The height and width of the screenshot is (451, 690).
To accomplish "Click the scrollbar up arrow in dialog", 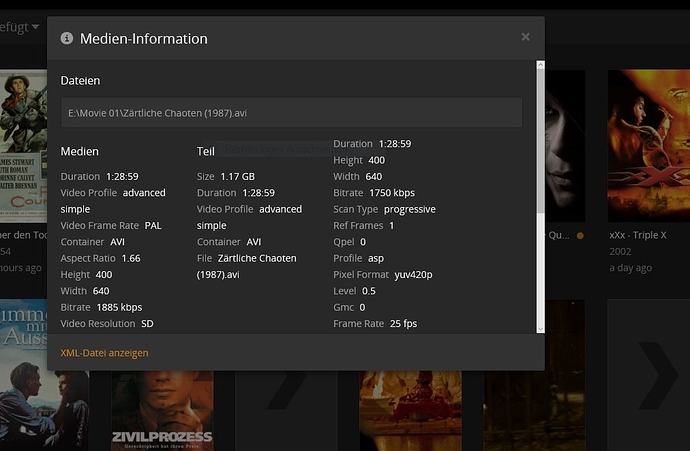I will click(540, 65).
